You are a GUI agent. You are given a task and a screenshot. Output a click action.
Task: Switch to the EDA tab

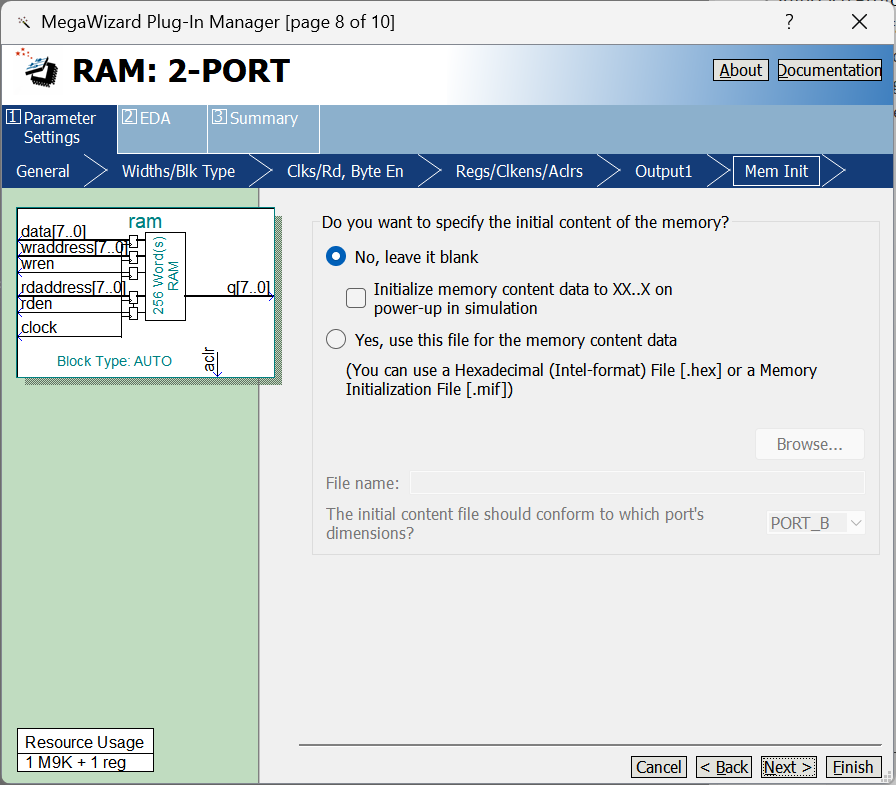point(162,129)
